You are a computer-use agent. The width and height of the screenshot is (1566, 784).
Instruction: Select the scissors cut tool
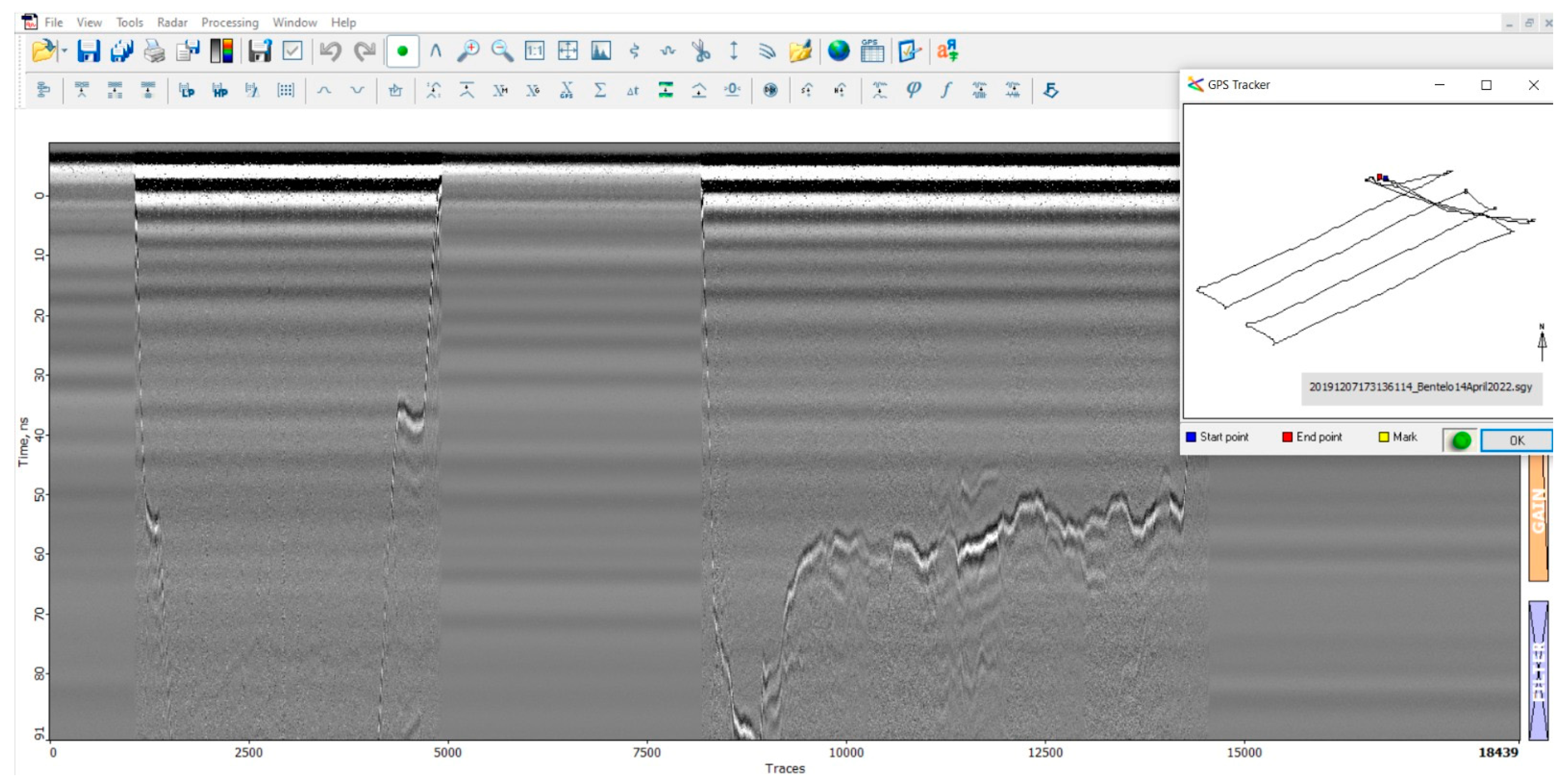tap(701, 51)
